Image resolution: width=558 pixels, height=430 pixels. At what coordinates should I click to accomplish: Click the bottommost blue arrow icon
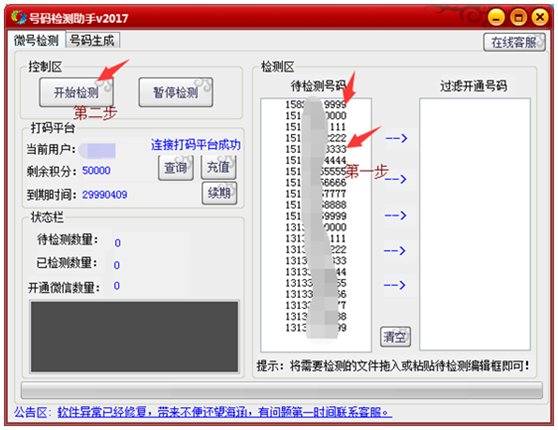[x=395, y=285]
